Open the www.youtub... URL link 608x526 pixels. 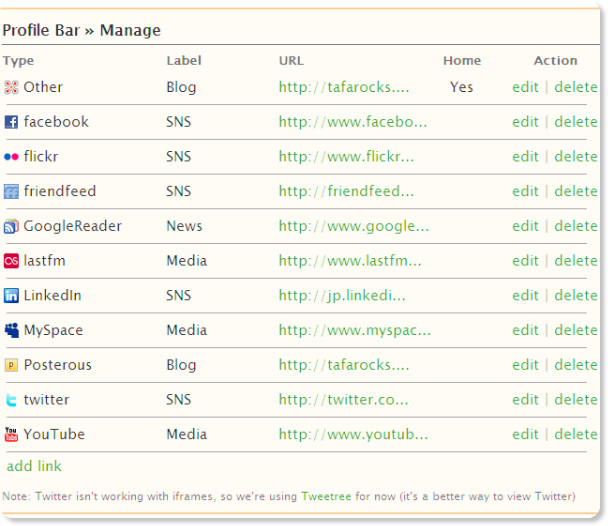354,435
